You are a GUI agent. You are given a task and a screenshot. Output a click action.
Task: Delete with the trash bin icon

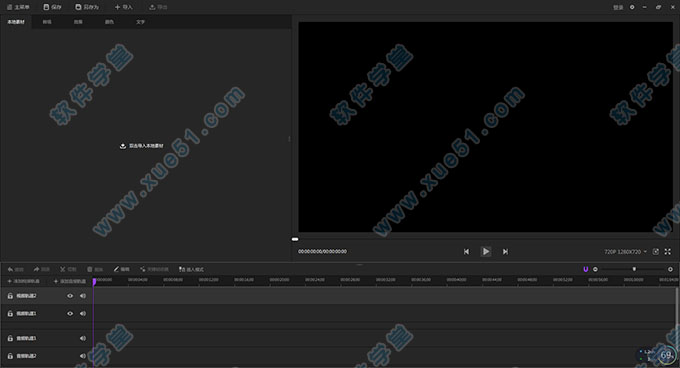pyautogui.click(x=95, y=270)
